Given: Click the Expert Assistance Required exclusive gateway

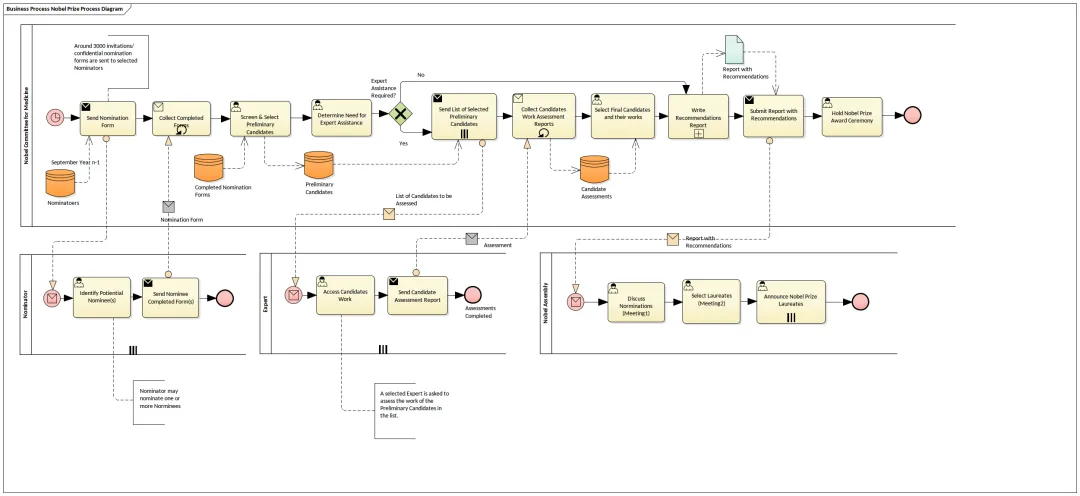Looking at the screenshot, I should [400, 114].
